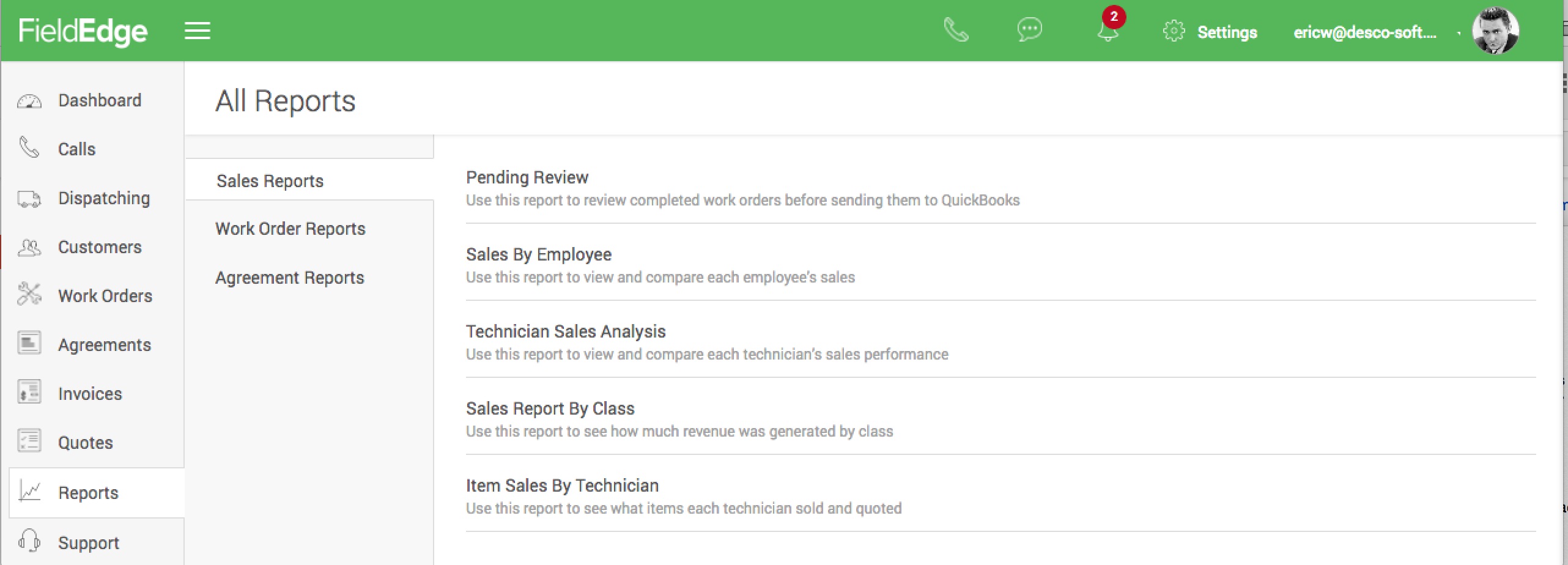Select the Sales Reports tab
This screenshot has width=1568, height=565.
(270, 181)
